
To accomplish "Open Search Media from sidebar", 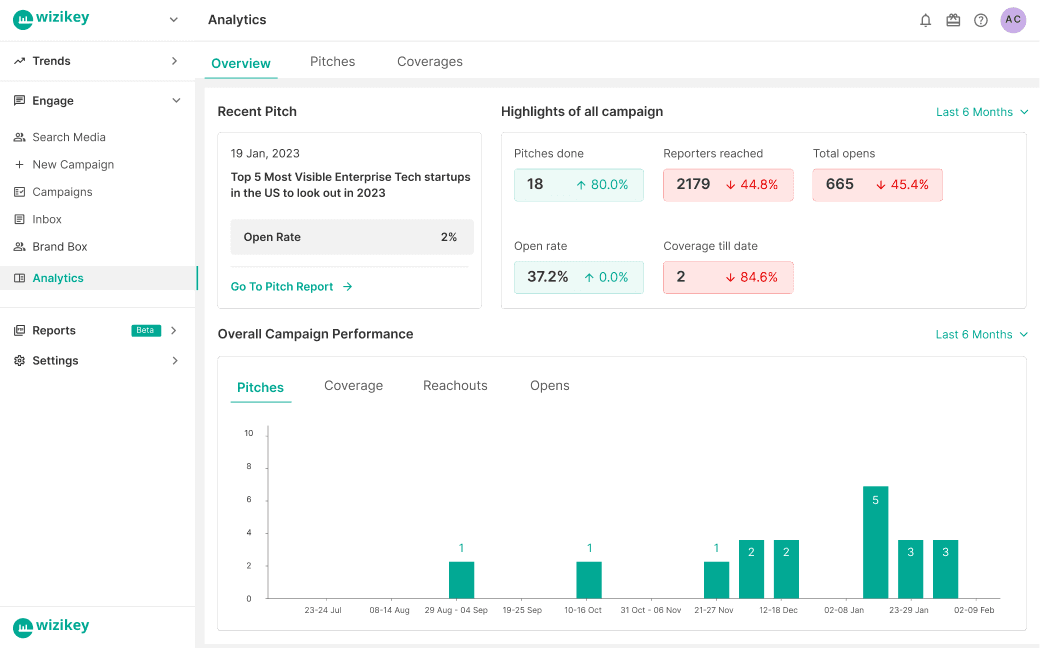I will pyautogui.click(x=68, y=137).
